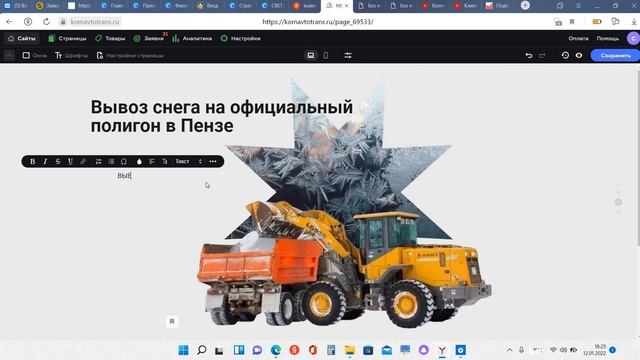Insert a numbered list
The height and width of the screenshot is (360, 640).
pos(98,162)
